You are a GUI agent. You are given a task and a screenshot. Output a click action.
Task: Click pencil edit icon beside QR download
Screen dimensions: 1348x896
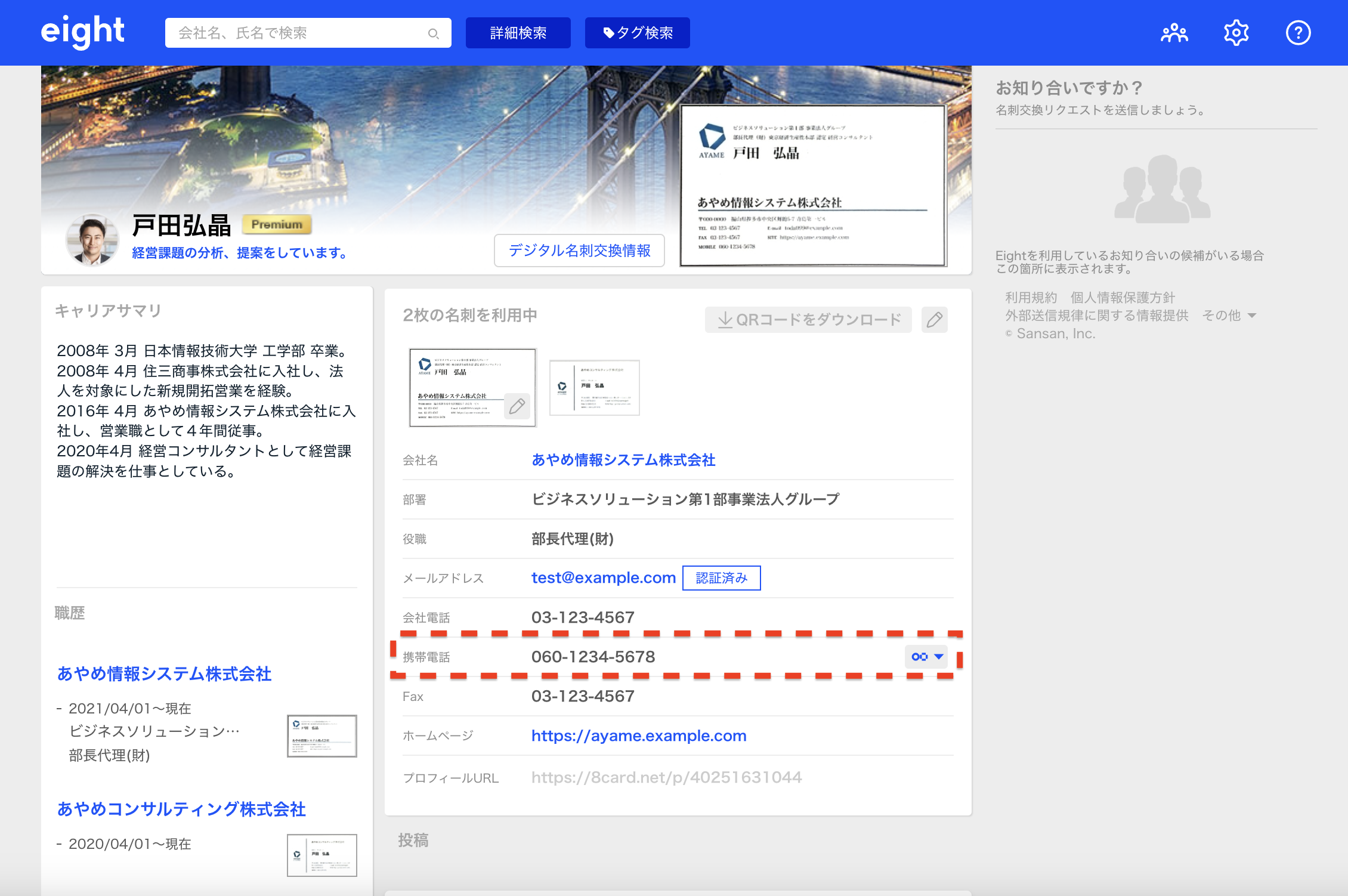[934, 320]
